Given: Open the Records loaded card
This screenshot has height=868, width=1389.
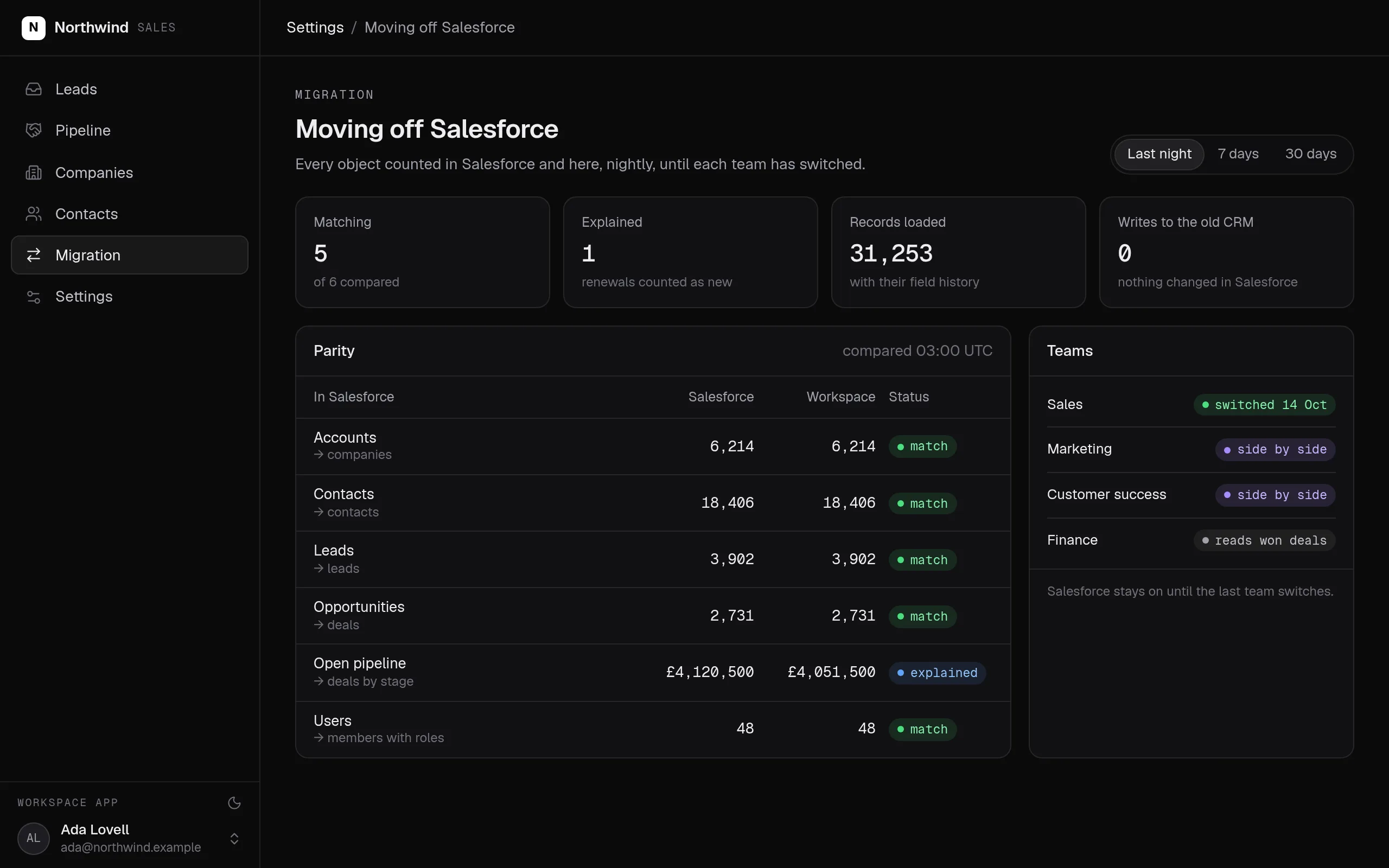Looking at the screenshot, I should pyautogui.click(x=959, y=252).
